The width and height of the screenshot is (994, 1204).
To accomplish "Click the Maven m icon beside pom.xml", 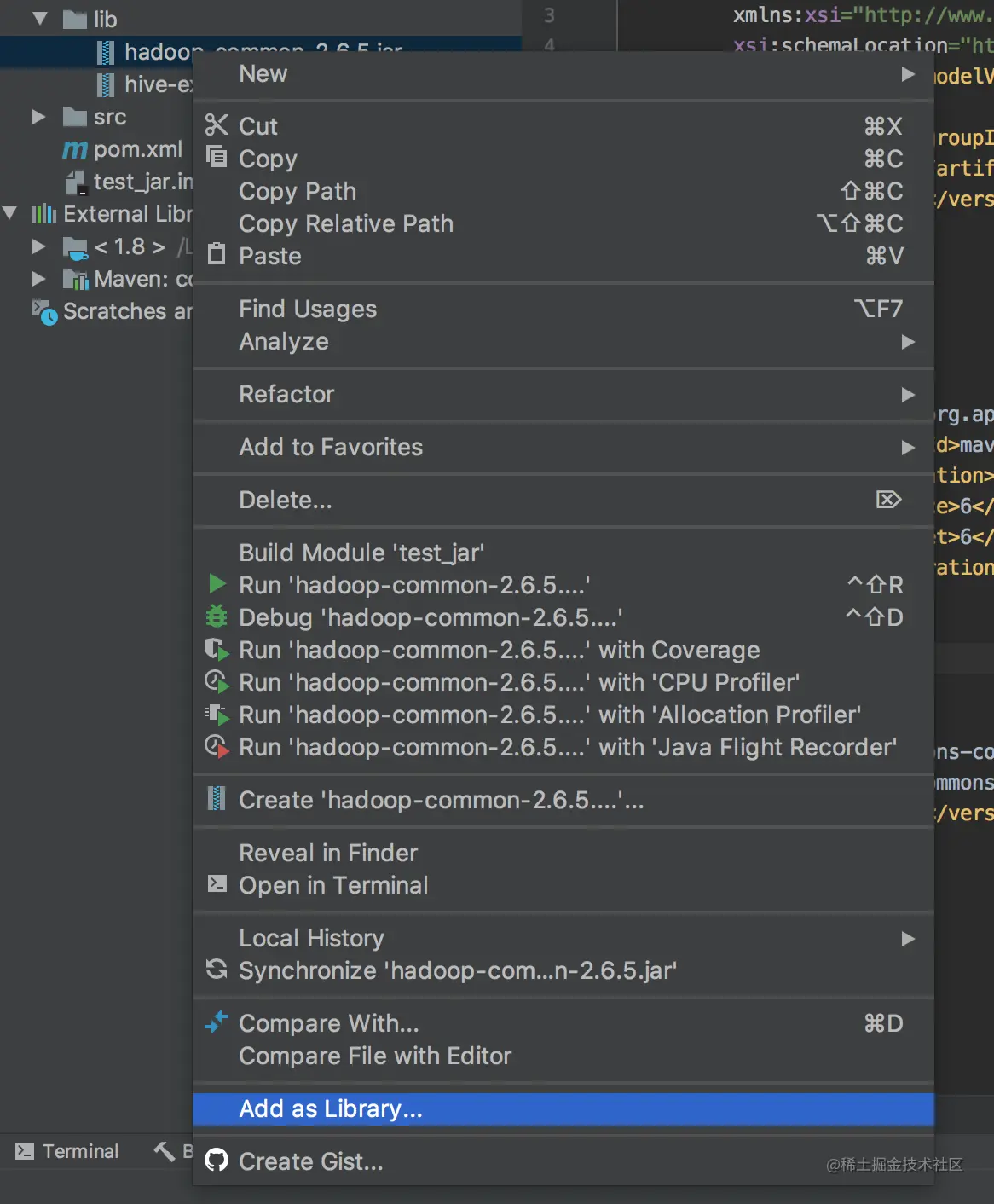I will [x=75, y=150].
